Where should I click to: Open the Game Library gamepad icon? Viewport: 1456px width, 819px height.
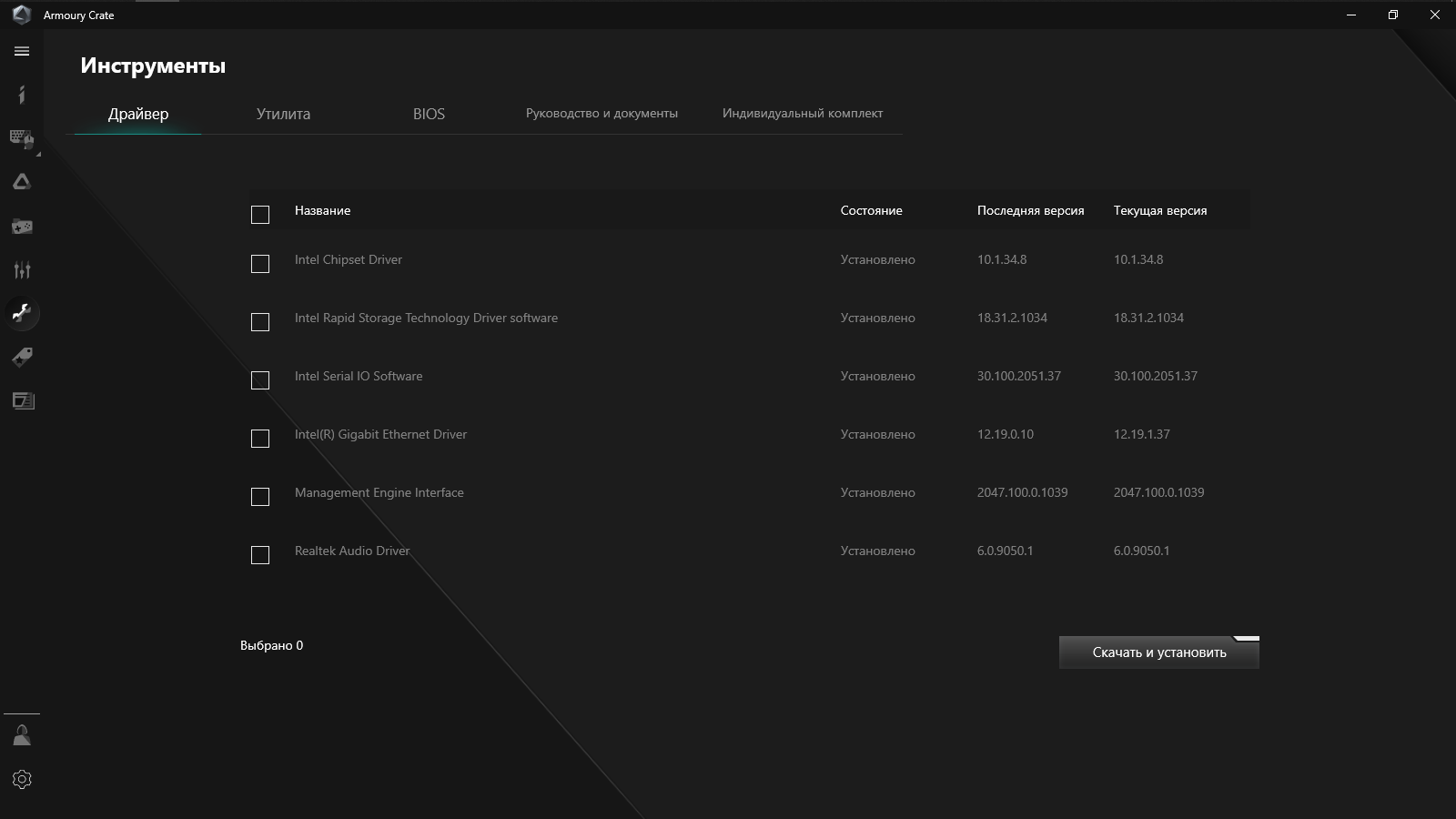pos(22,226)
